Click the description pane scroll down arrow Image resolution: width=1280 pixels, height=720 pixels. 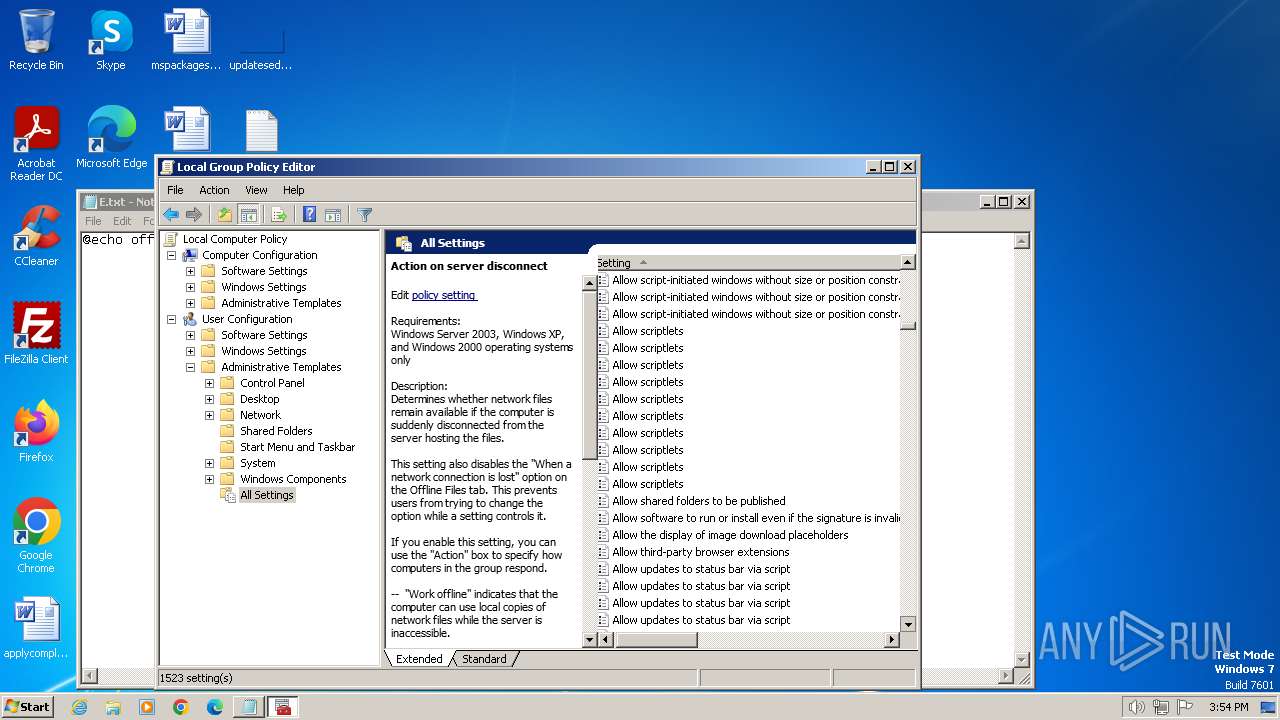pyautogui.click(x=589, y=640)
